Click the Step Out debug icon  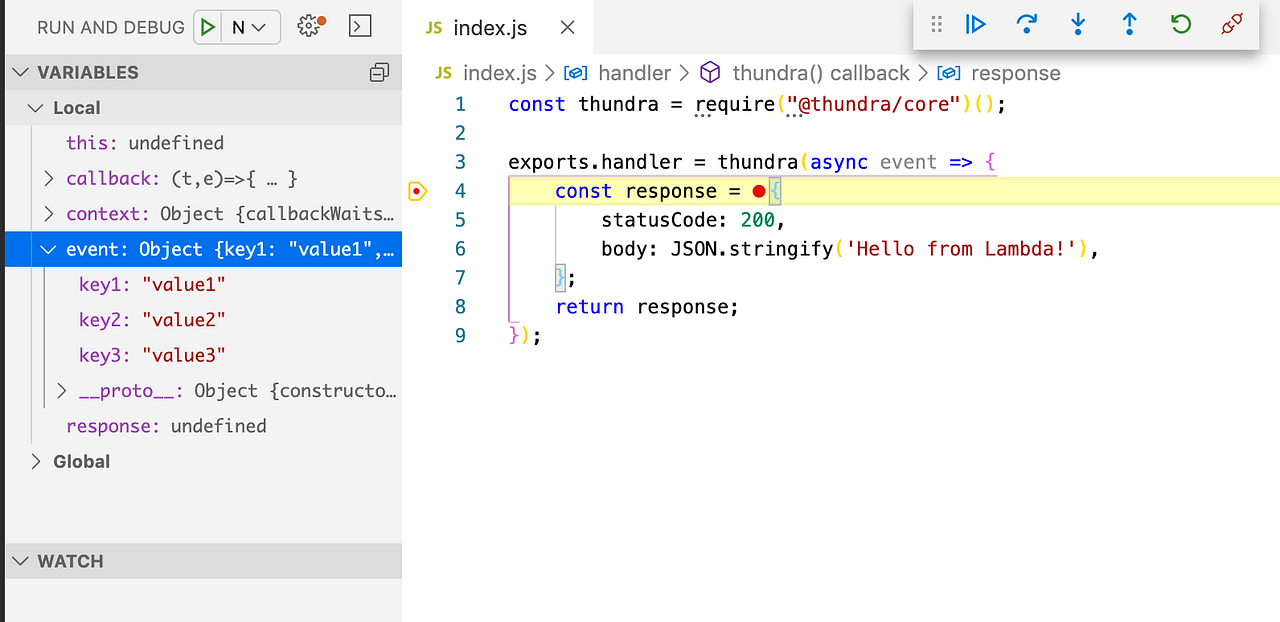[1129, 24]
